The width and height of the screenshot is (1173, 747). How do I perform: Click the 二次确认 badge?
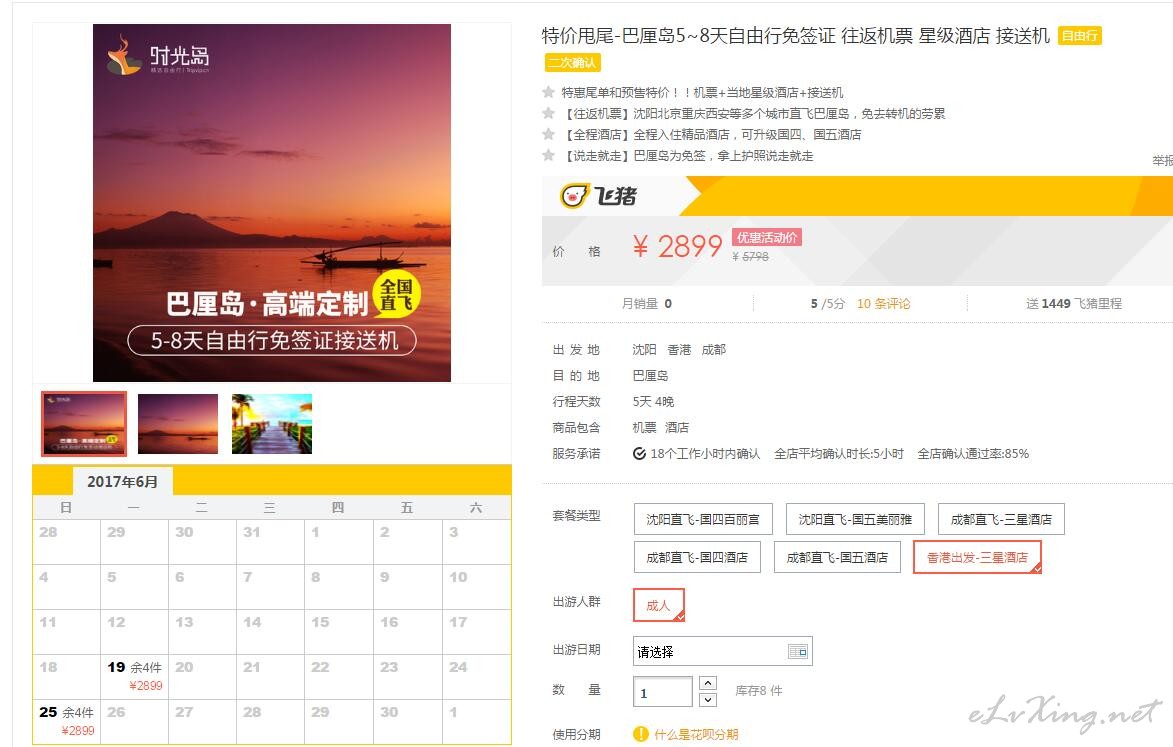tap(572, 63)
